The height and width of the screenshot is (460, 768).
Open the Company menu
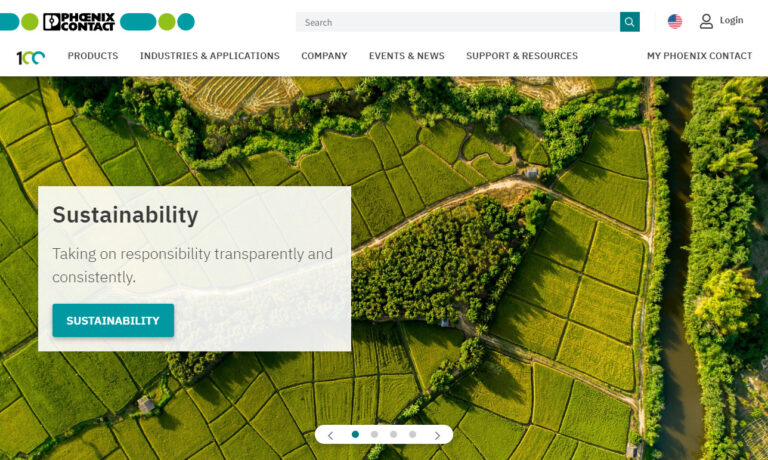(x=324, y=56)
